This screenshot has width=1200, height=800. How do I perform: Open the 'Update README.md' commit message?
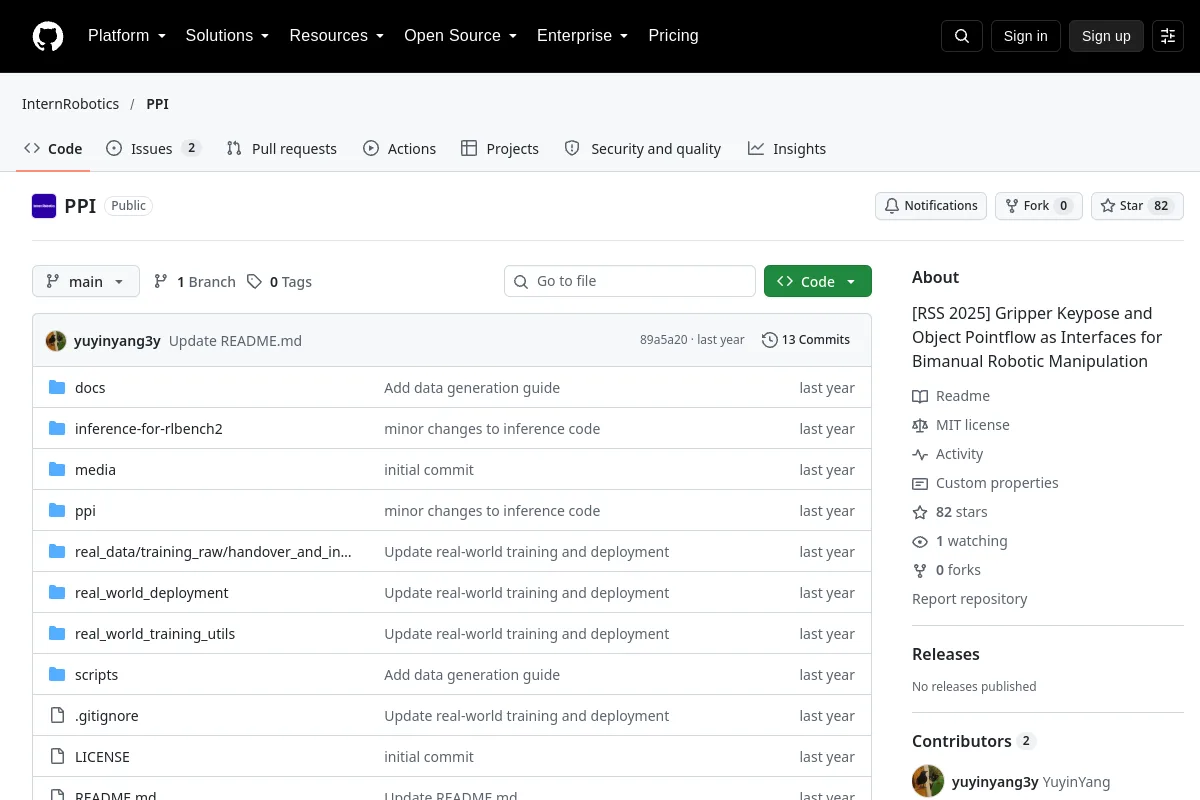click(x=235, y=341)
